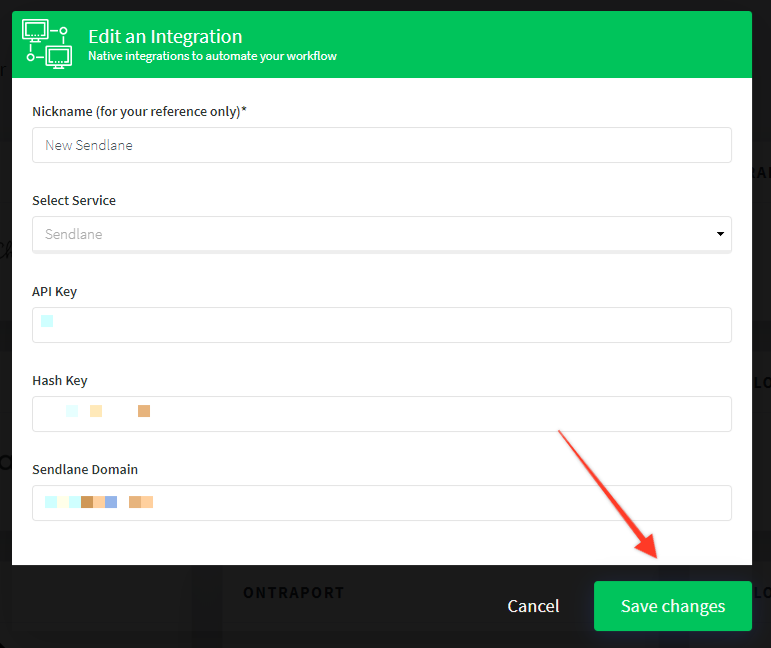Click the 'Hash Key' label

(60, 381)
